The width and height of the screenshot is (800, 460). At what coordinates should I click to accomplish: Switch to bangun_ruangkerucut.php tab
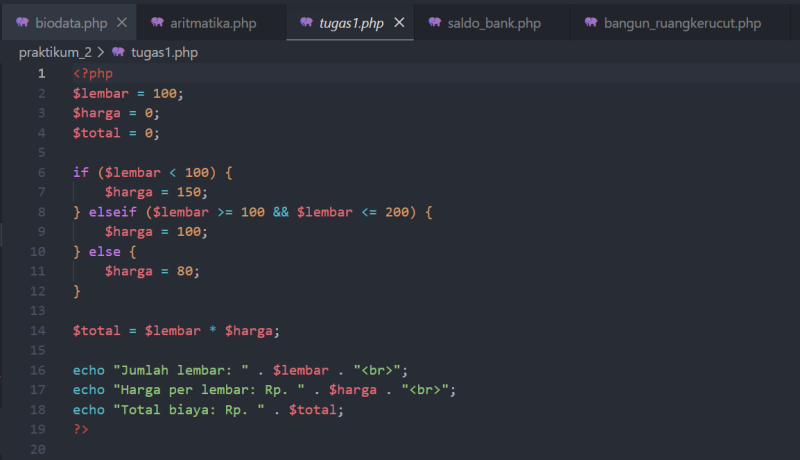point(682,23)
